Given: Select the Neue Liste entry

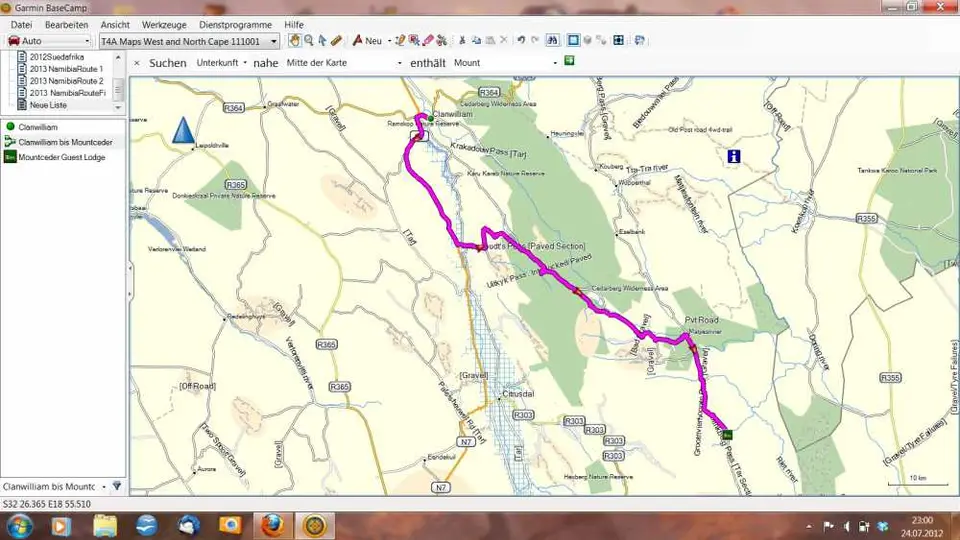Looking at the screenshot, I should (48, 105).
